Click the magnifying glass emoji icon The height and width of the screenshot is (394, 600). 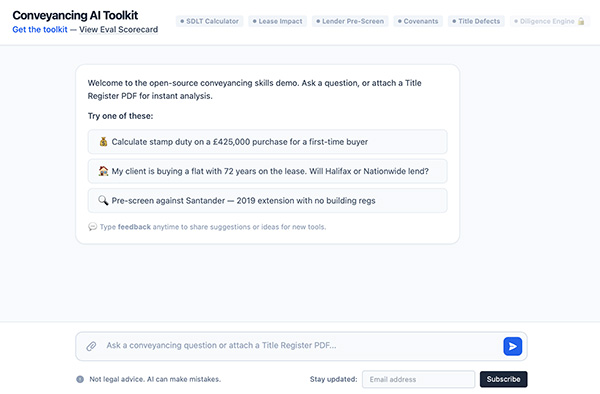[103, 200]
